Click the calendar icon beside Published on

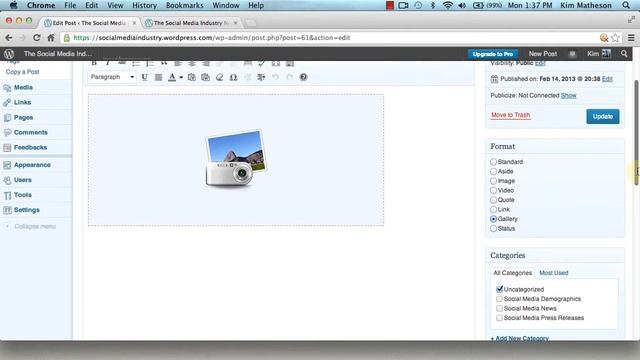click(494, 79)
